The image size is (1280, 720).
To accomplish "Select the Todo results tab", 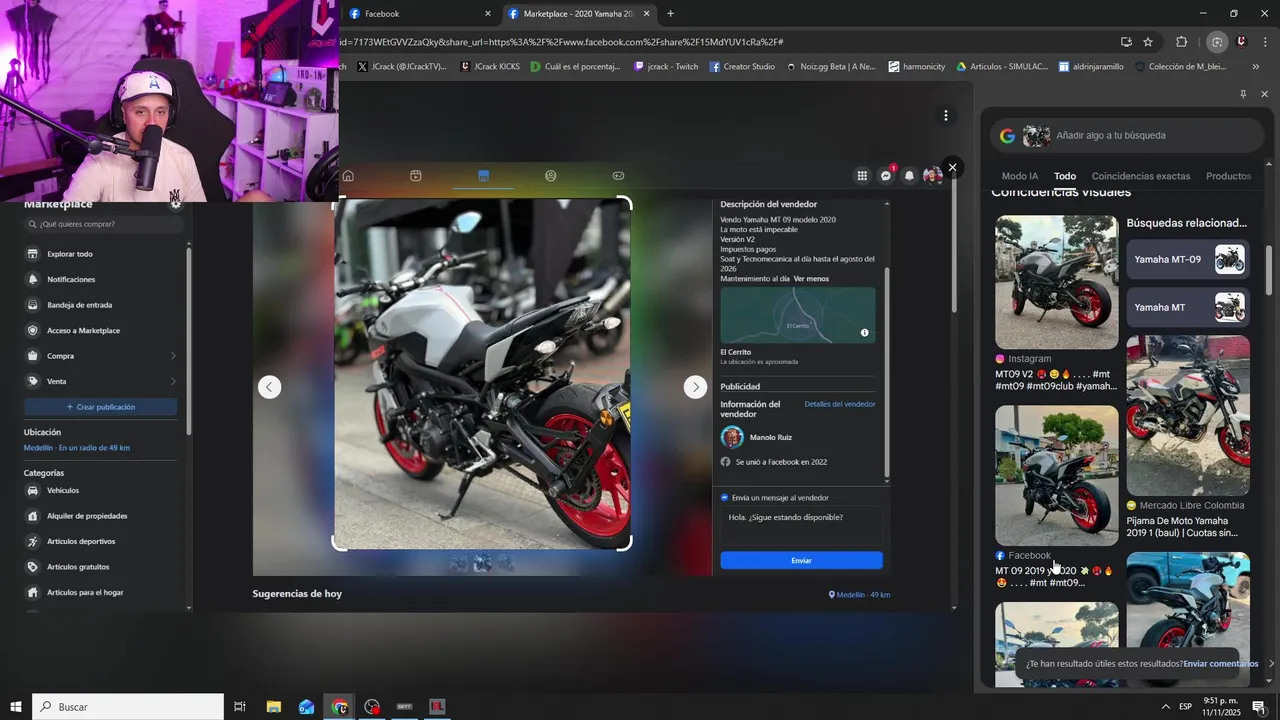I will tap(1065, 176).
